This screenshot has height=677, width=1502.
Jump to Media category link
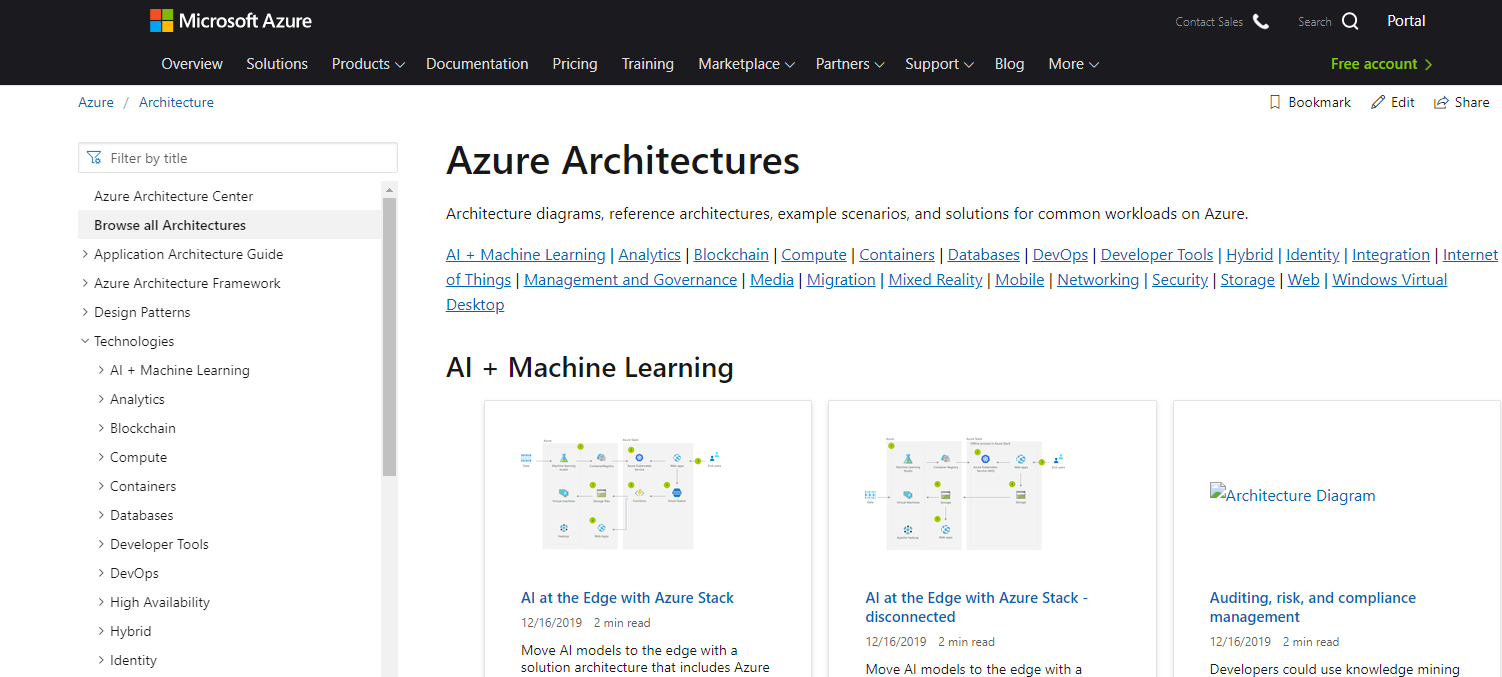(x=772, y=280)
